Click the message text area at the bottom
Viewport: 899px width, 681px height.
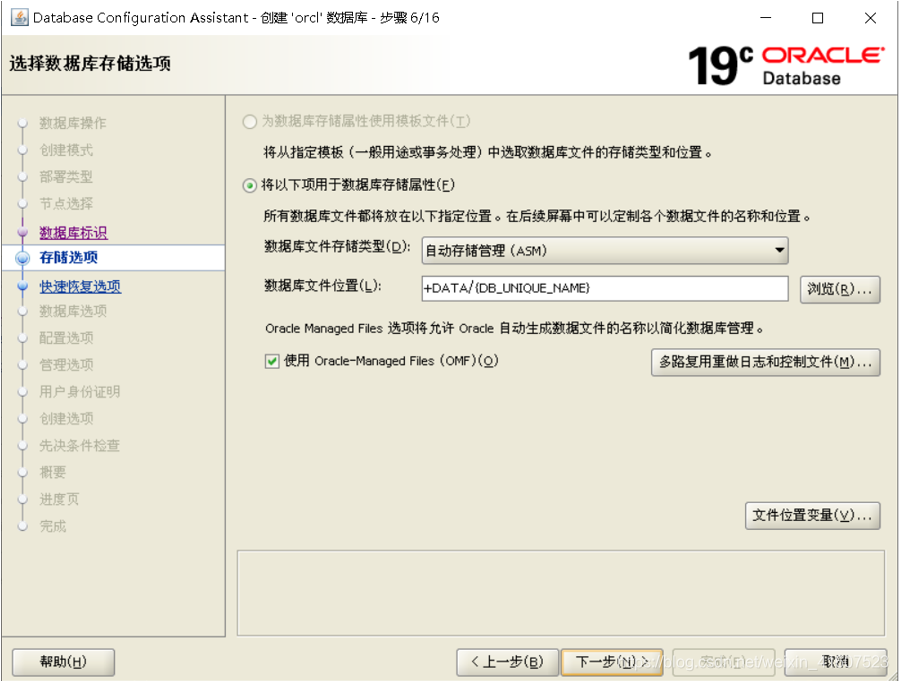pyautogui.click(x=561, y=593)
